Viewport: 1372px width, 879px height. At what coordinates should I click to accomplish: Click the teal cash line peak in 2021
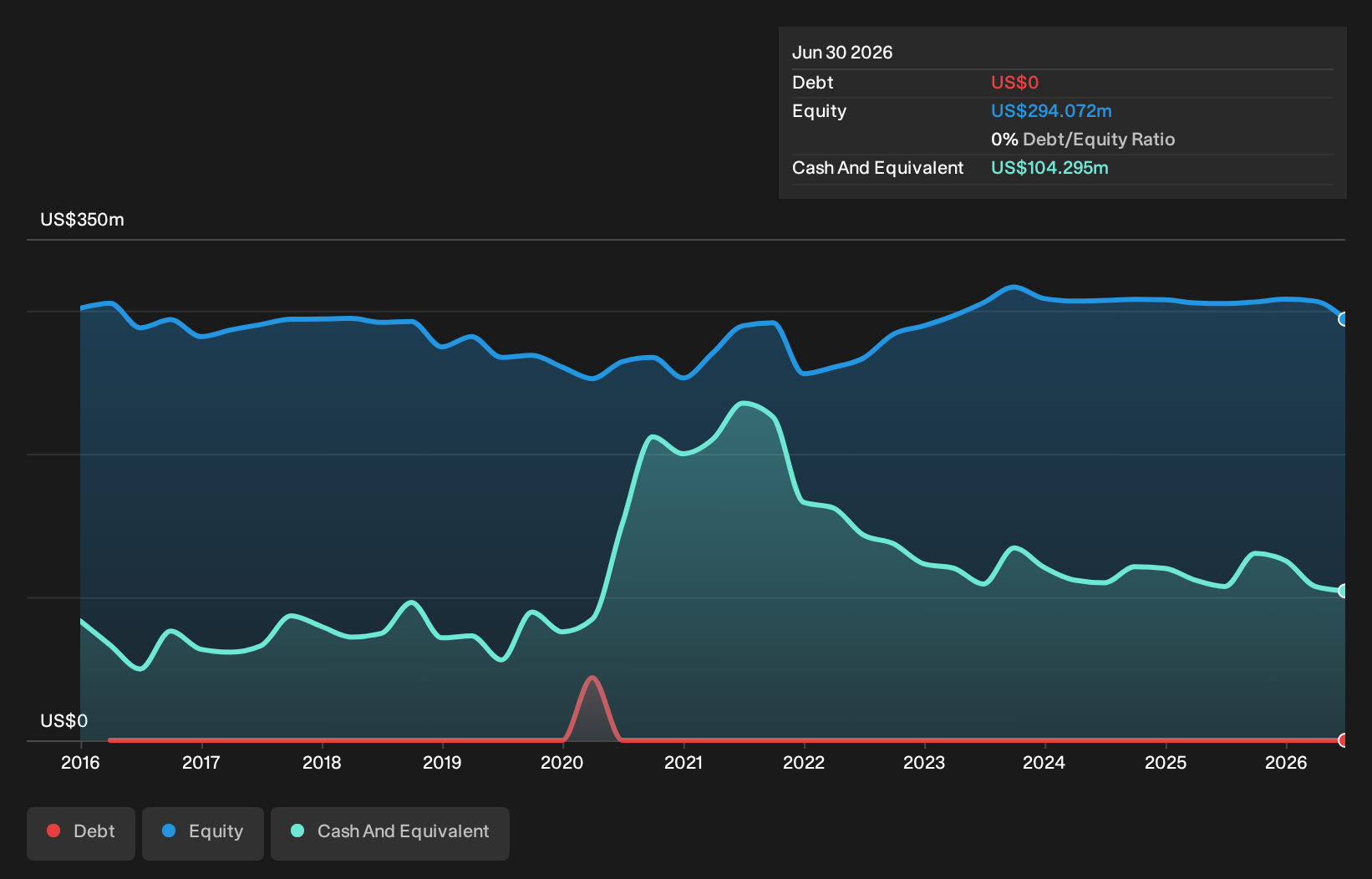743,404
